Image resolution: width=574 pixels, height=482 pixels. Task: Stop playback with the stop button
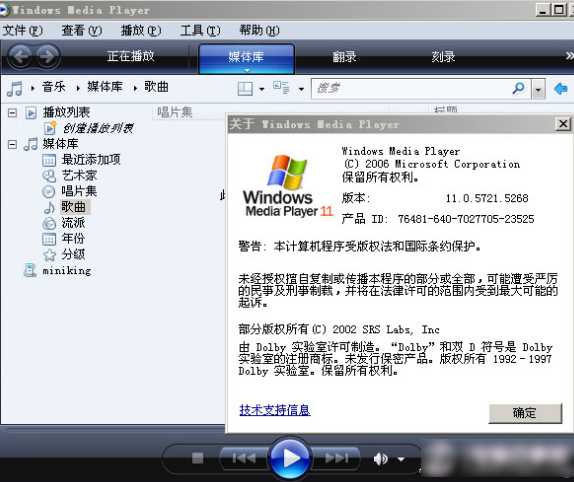[x=198, y=458]
